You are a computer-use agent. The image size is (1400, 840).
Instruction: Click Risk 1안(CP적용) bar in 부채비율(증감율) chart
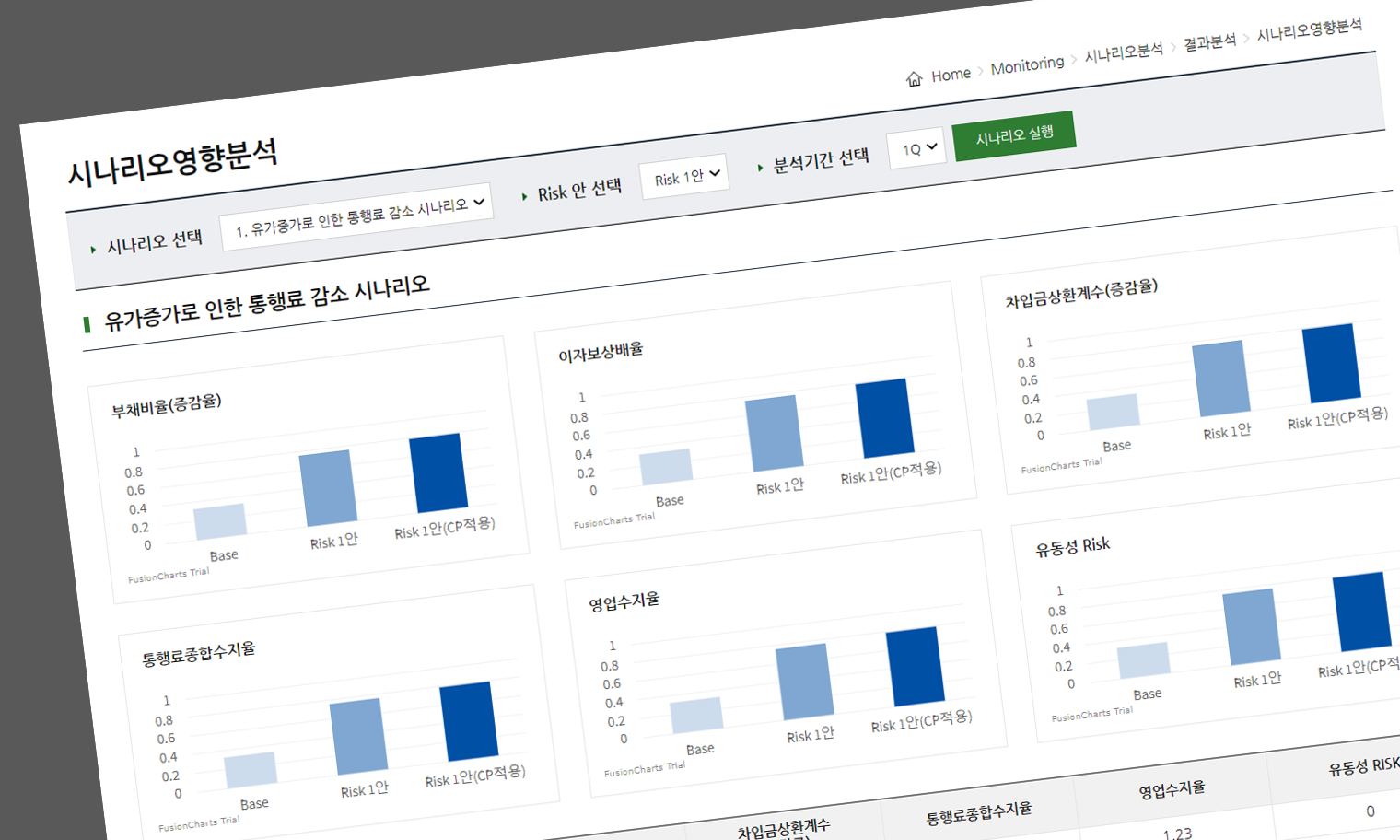(x=438, y=473)
